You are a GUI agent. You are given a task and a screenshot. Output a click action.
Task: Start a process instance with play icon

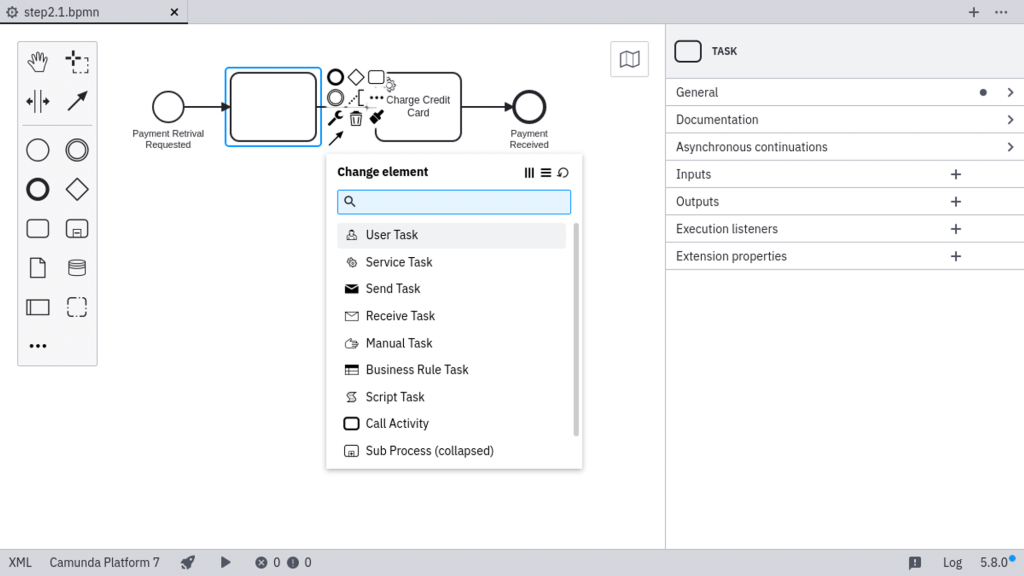(225, 563)
